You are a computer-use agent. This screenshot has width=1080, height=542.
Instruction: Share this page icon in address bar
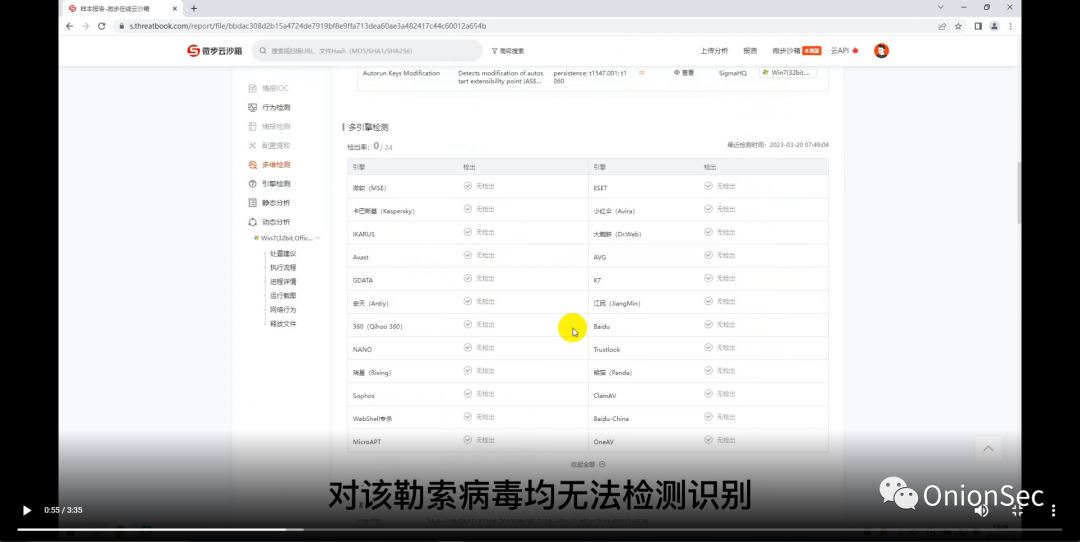coord(942,26)
